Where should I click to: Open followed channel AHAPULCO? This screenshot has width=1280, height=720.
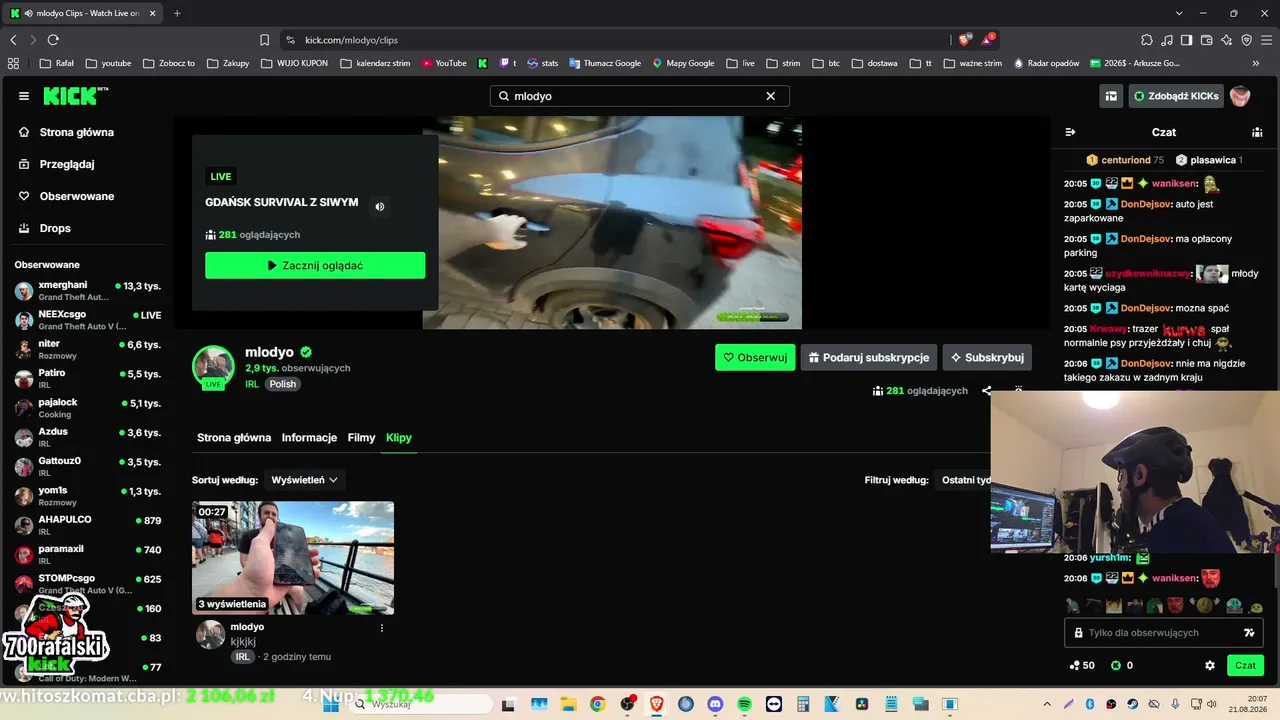(88, 525)
